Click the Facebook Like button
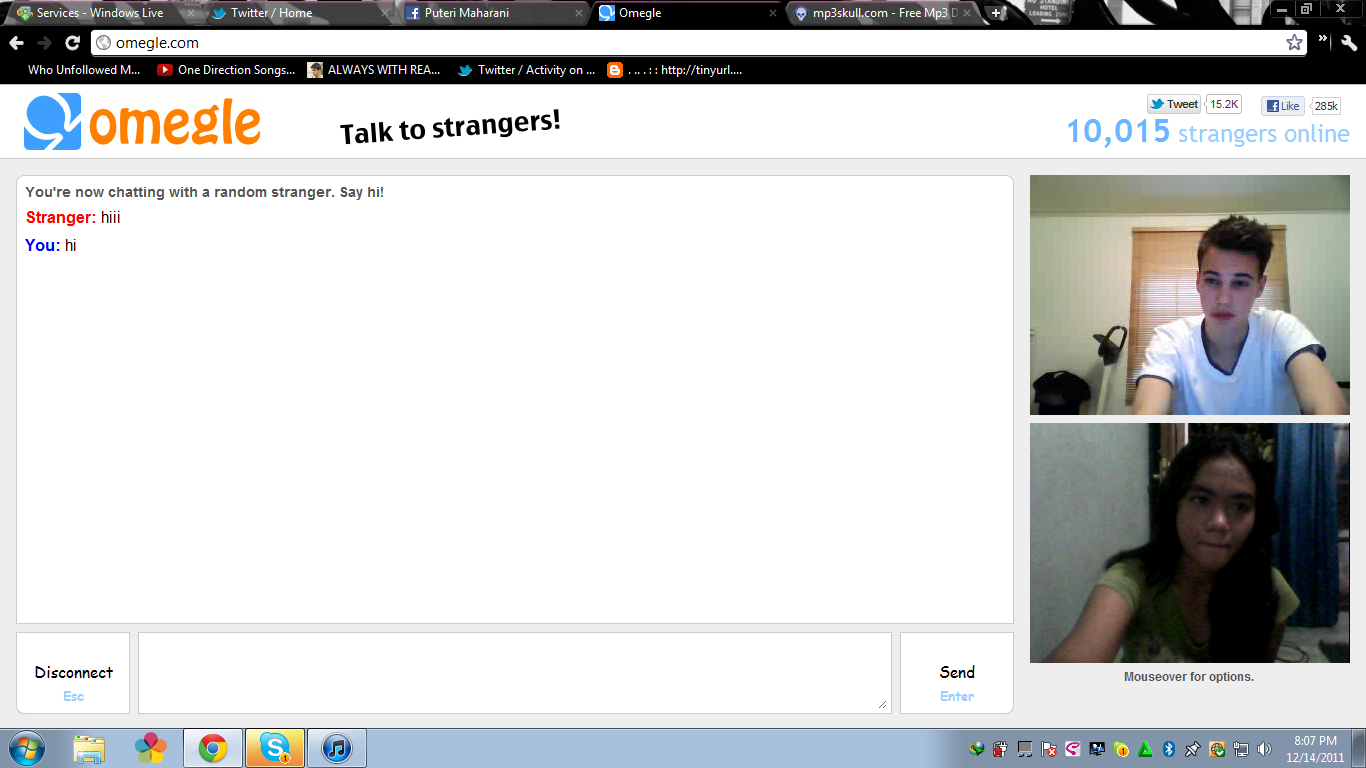The height and width of the screenshot is (768, 1366). coord(1282,106)
